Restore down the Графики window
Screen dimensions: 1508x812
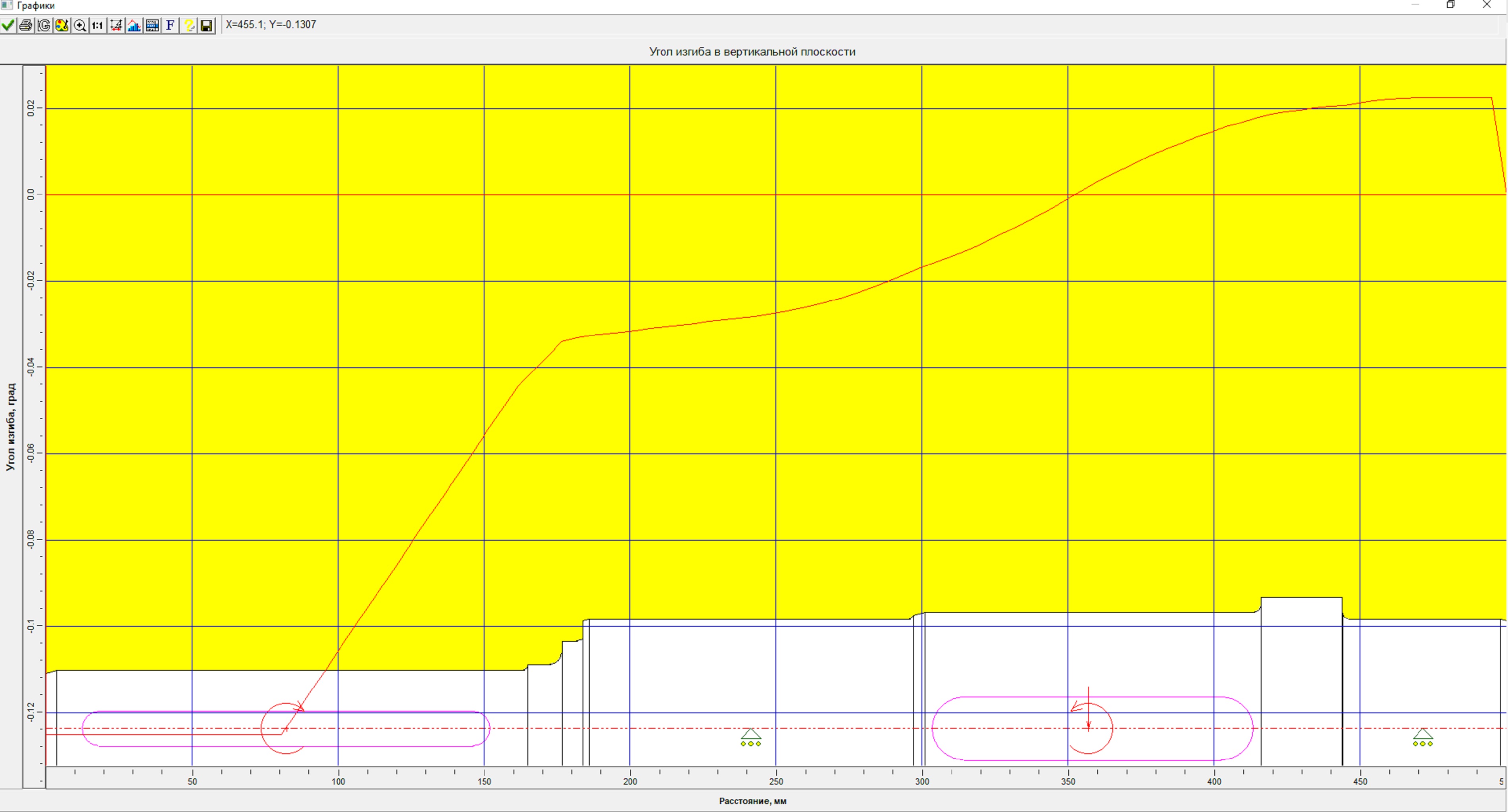(x=1450, y=5)
